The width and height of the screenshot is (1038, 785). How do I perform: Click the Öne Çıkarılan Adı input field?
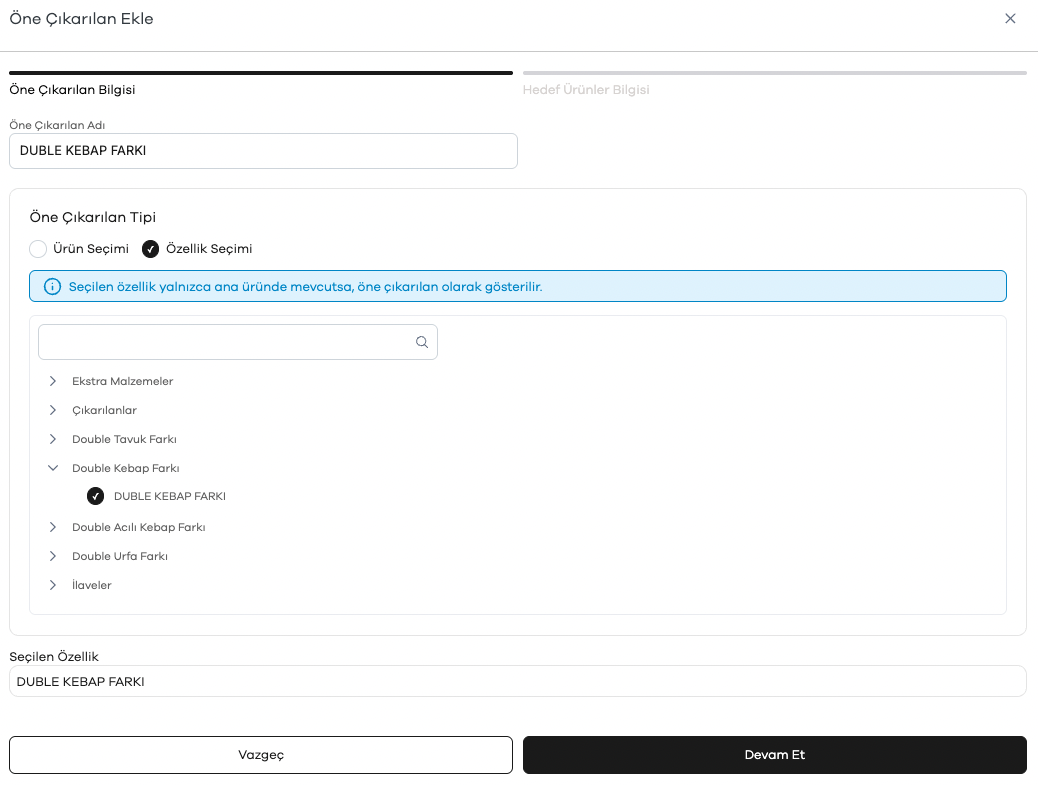263,151
